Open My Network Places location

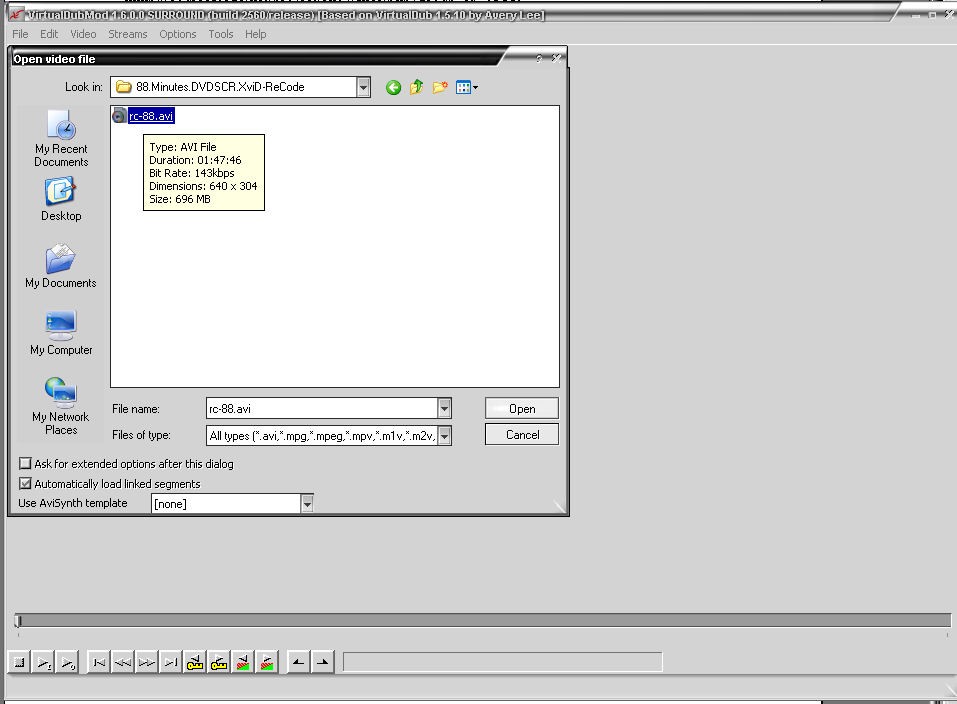point(61,407)
